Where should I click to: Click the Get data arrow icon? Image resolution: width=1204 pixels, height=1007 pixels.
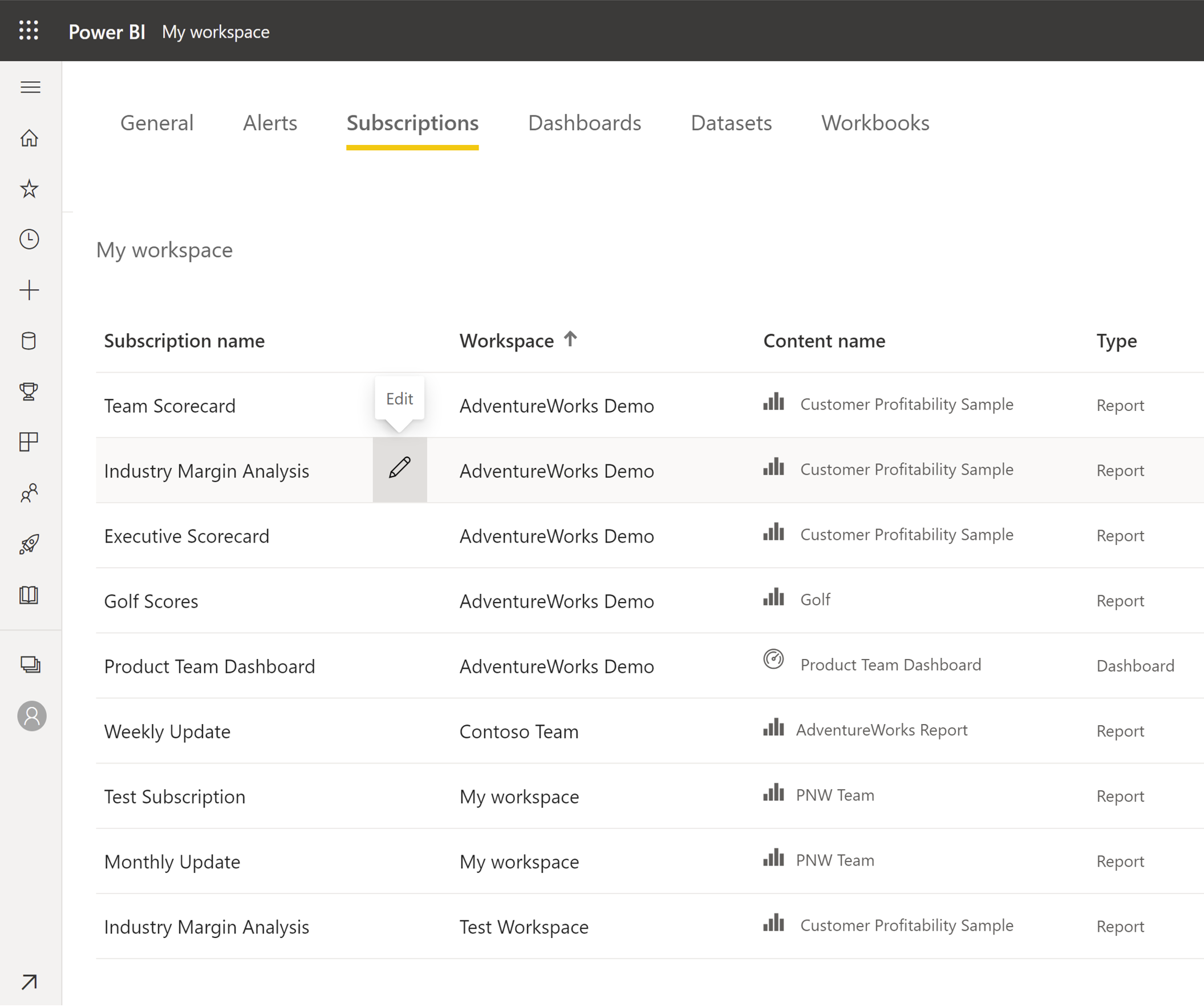click(x=29, y=982)
